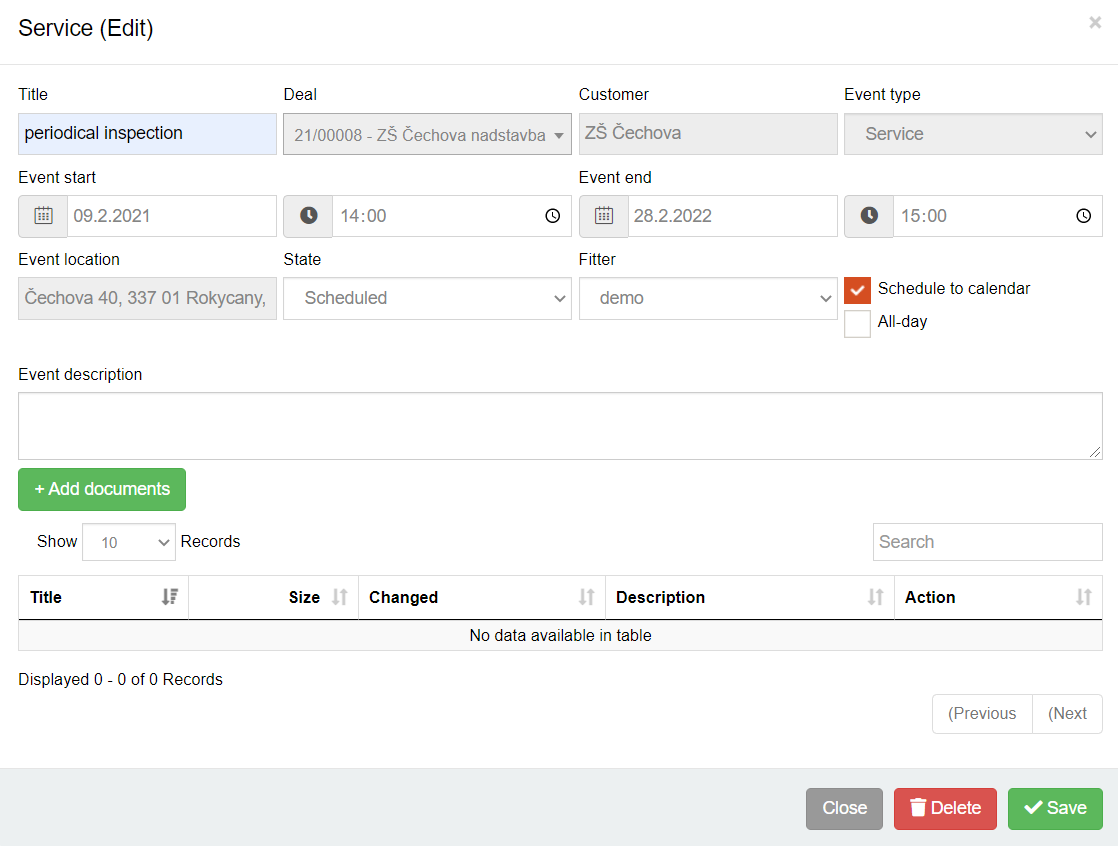The image size is (1118, 846).
Task: Click the Event start date 09.2.2021
Action: [x=172, y=216]
